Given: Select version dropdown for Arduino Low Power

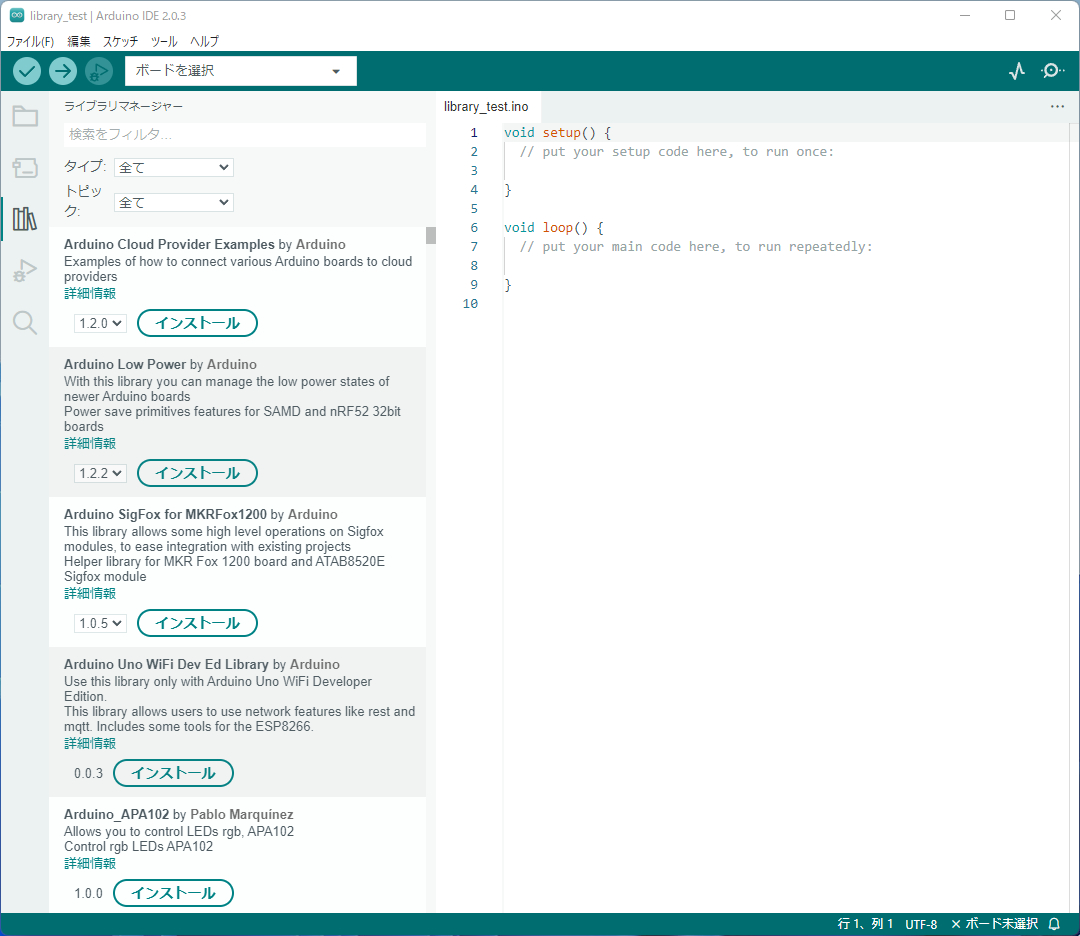Looking at the screenshot, I should pos(100,473).
